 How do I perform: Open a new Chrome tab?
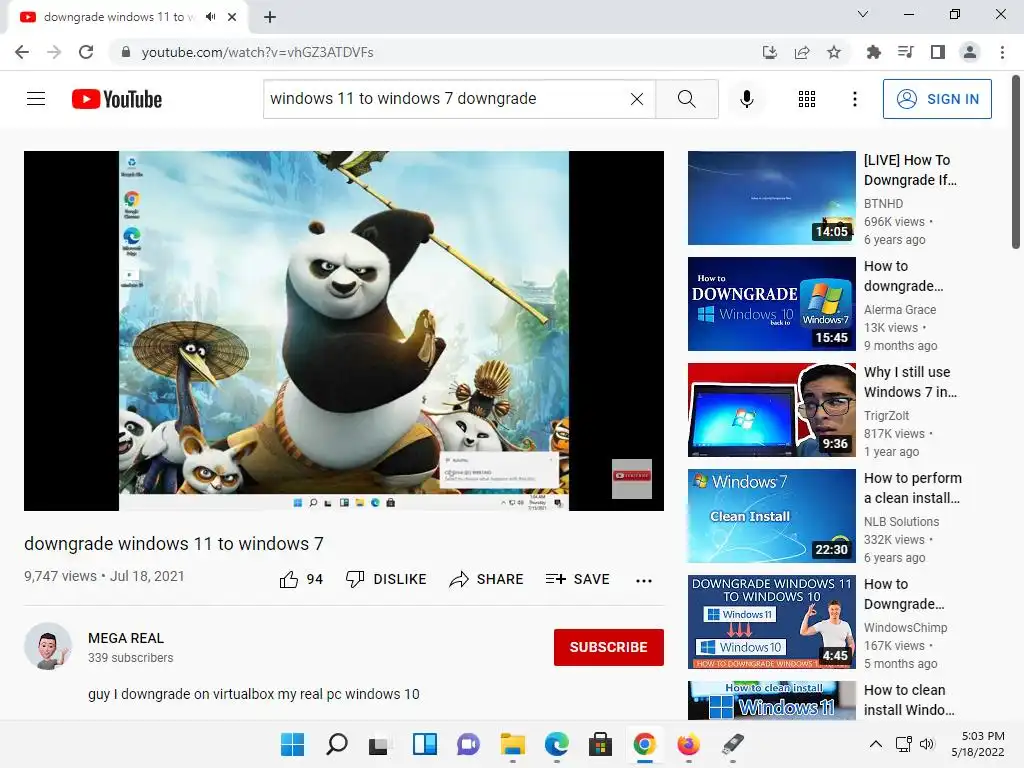click(270, 17)
